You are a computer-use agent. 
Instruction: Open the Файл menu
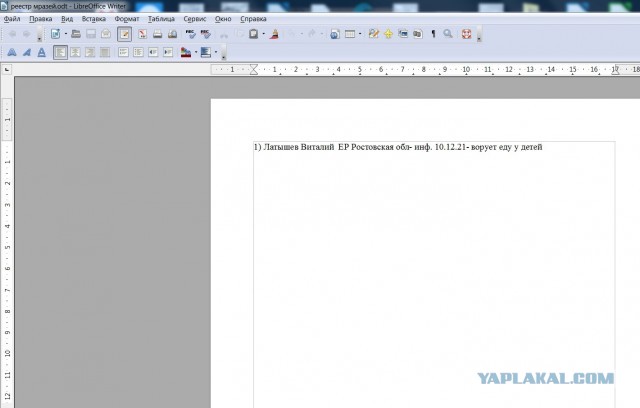coord(12,19)
